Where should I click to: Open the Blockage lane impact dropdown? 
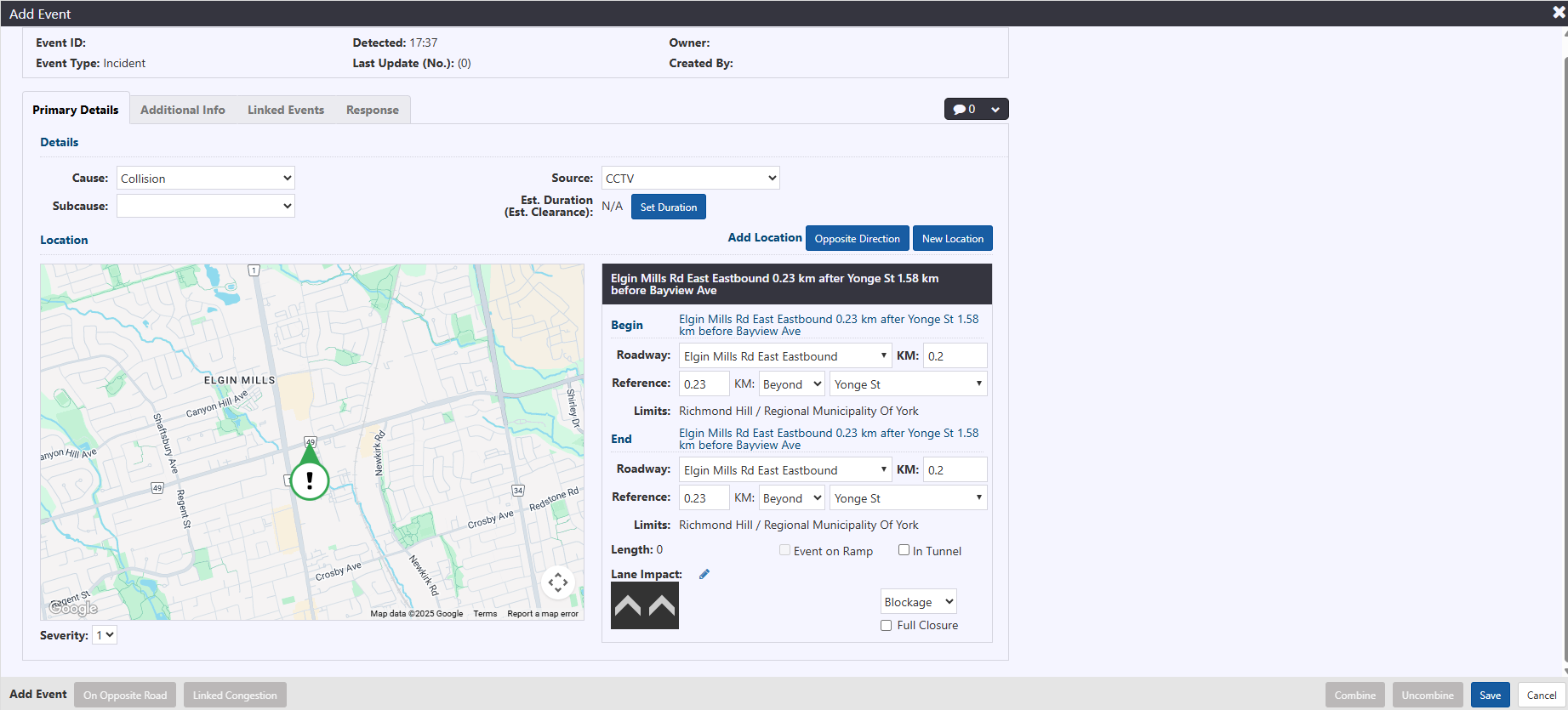tap(918, 602)
